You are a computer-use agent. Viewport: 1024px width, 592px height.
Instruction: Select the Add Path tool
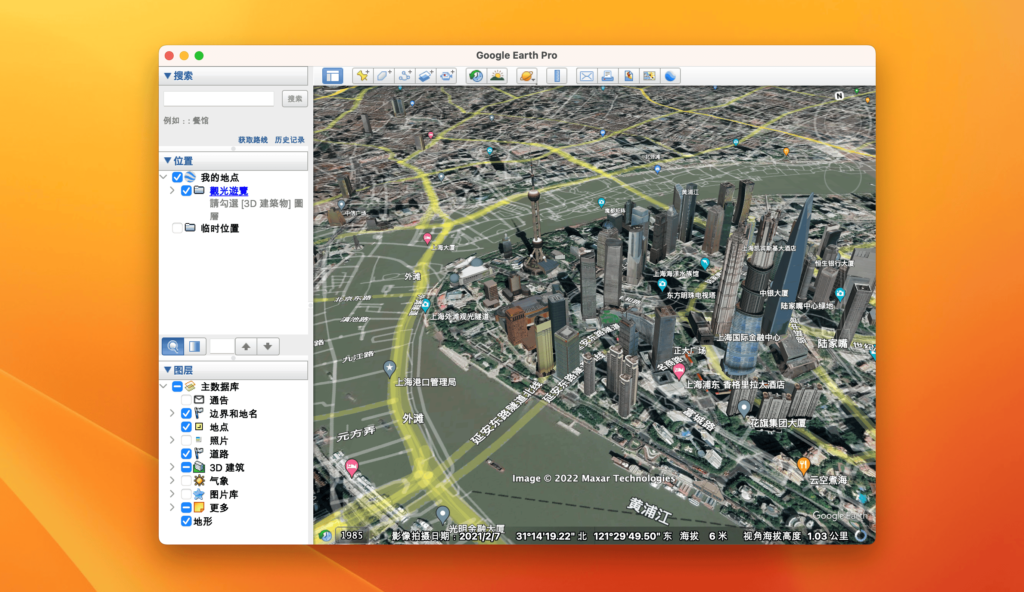[x=402, y=75]
